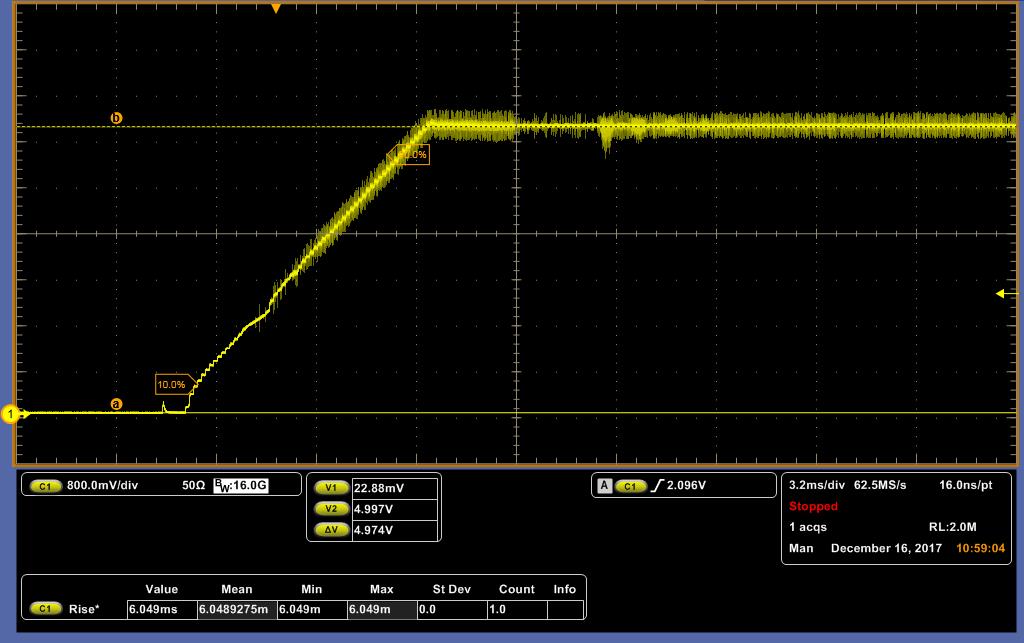1024x643 pixels.
Task: Click the V2 cursor readout badge
Action: tap(331, 509)
